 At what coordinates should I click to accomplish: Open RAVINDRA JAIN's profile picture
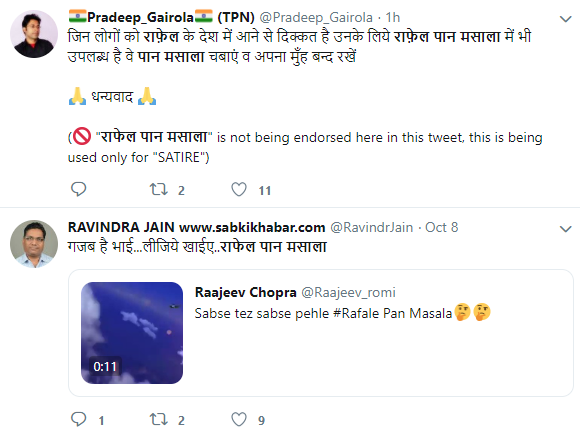click(x=34, y=244)
